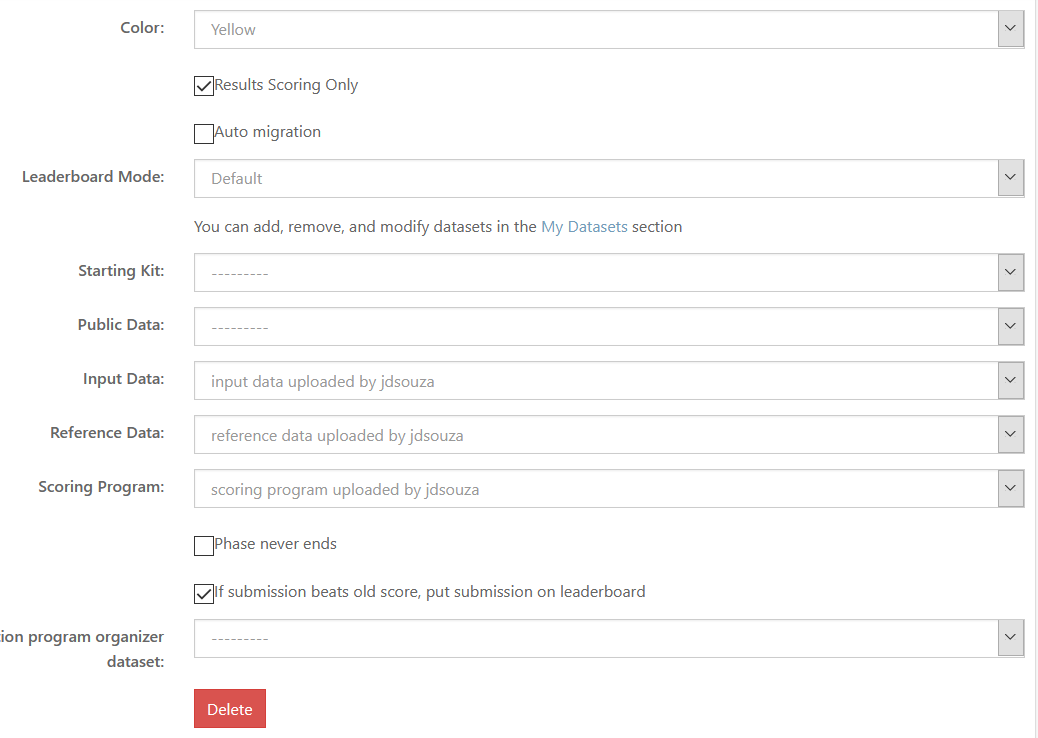Click the Reference Data dropdown arrow
Image resolution: width=1038 pixels, height=738 pixels.
(1010, 434)
